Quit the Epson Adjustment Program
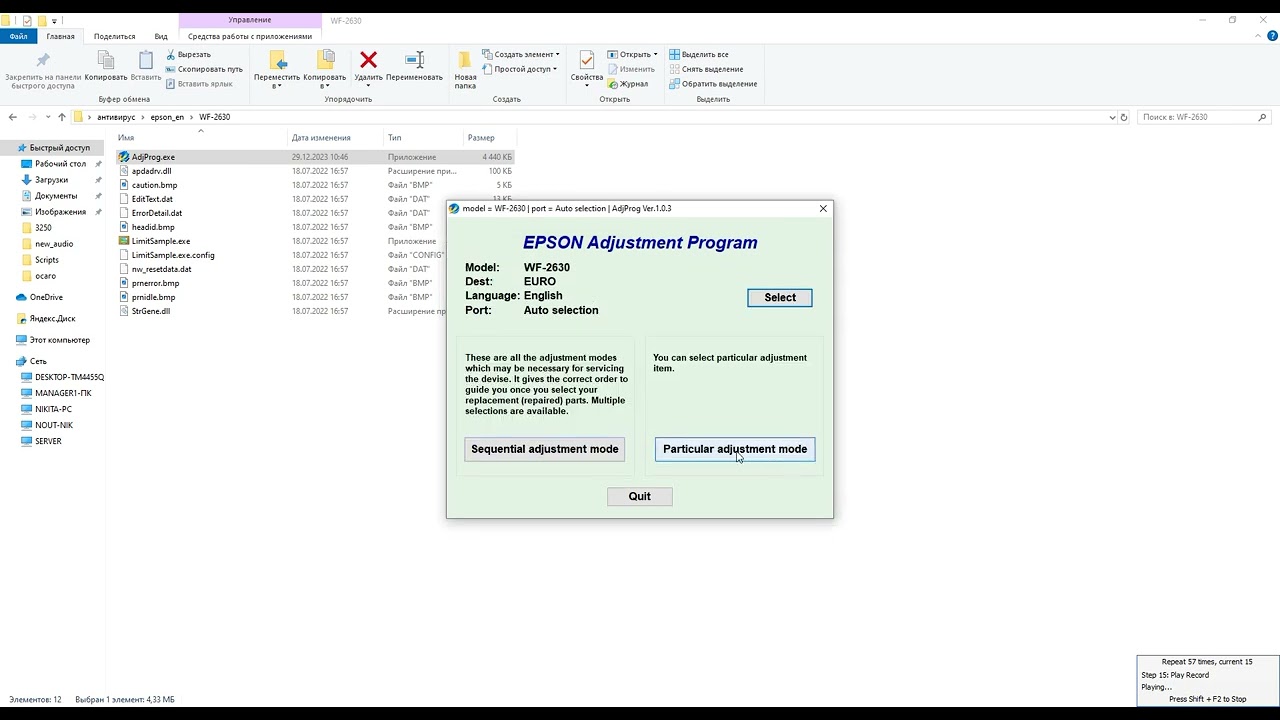Viewport: 1280px width, 720px height. (640, 496)
